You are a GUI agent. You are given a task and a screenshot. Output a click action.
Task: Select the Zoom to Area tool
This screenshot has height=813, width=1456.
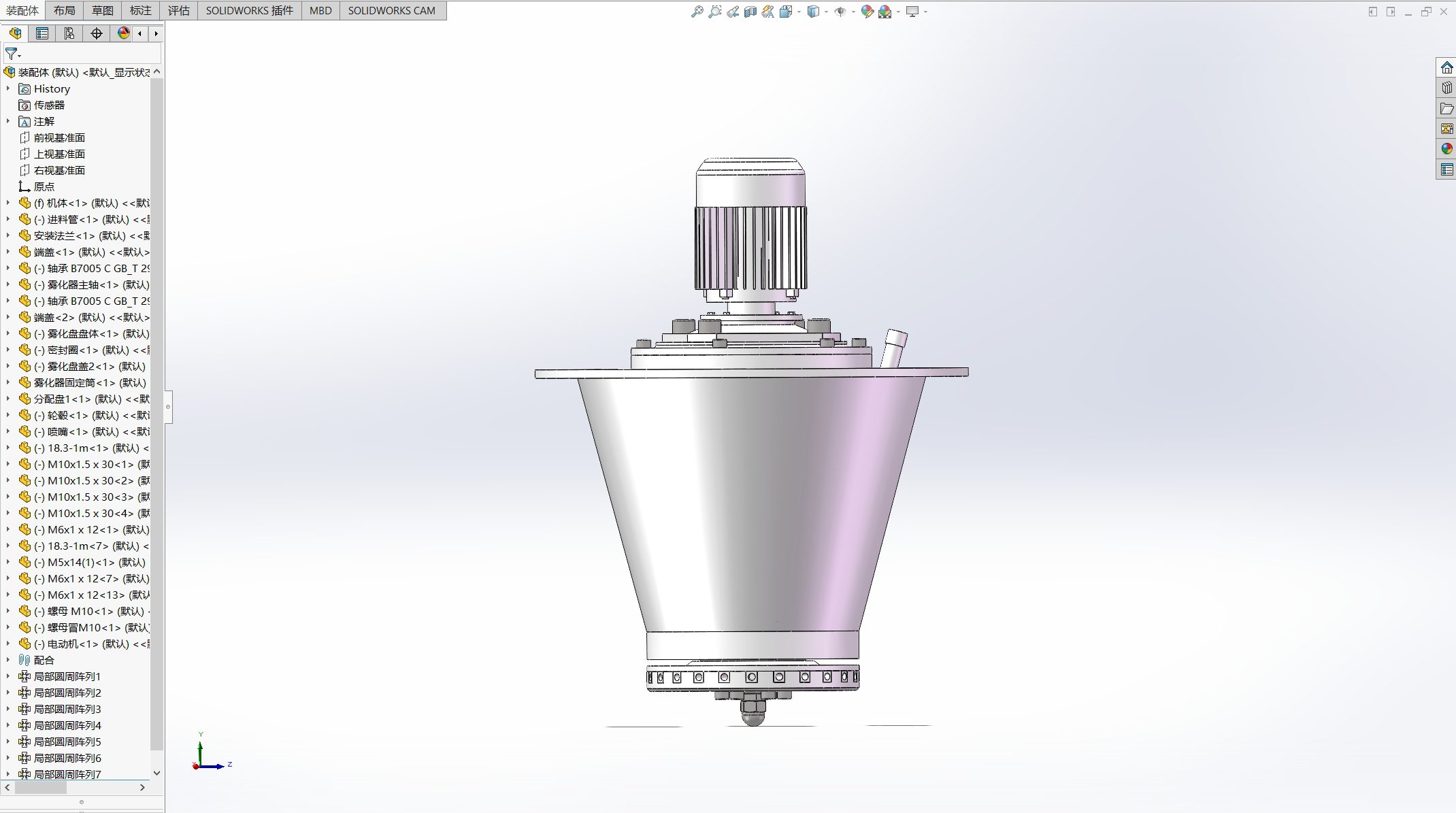pyautogui.click(x=714, y=12)
